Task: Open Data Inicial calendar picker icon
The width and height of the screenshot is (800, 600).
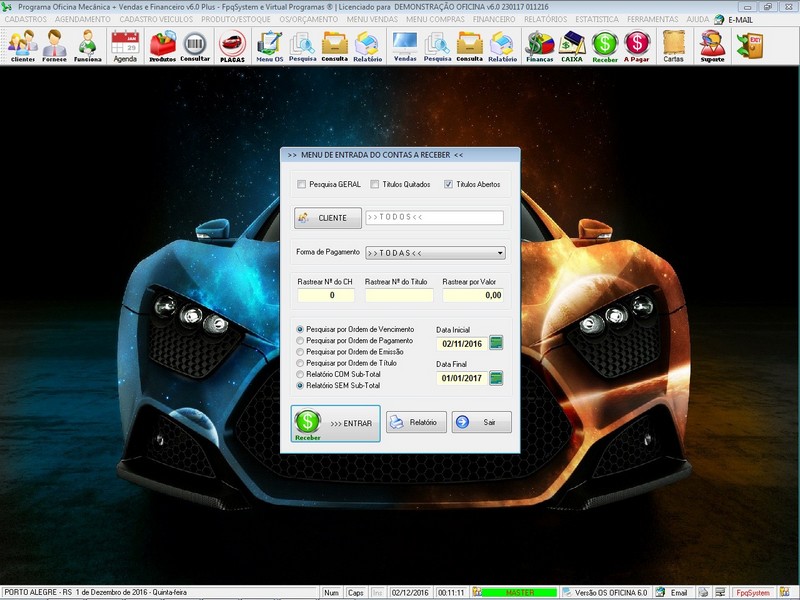Action: click(x=496, y=342)
